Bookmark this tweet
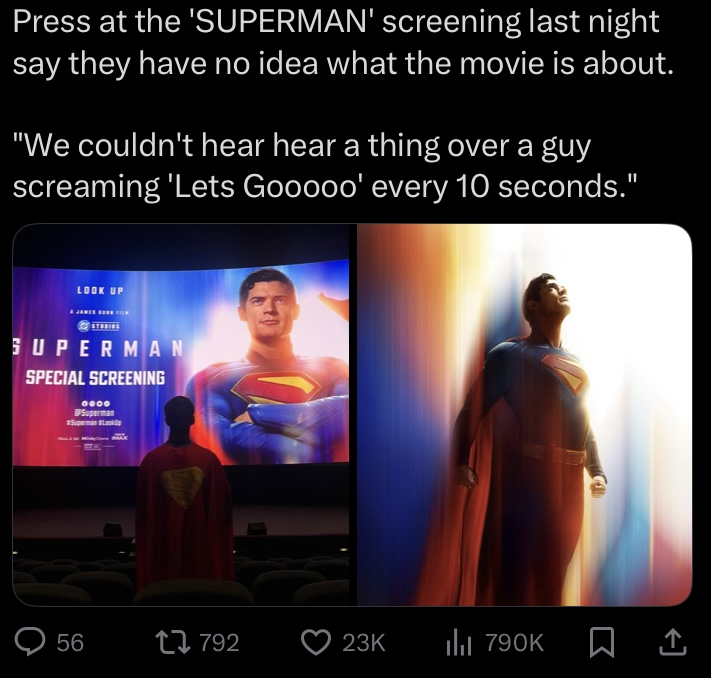This screenshot has width=711, height=678. 602,642
